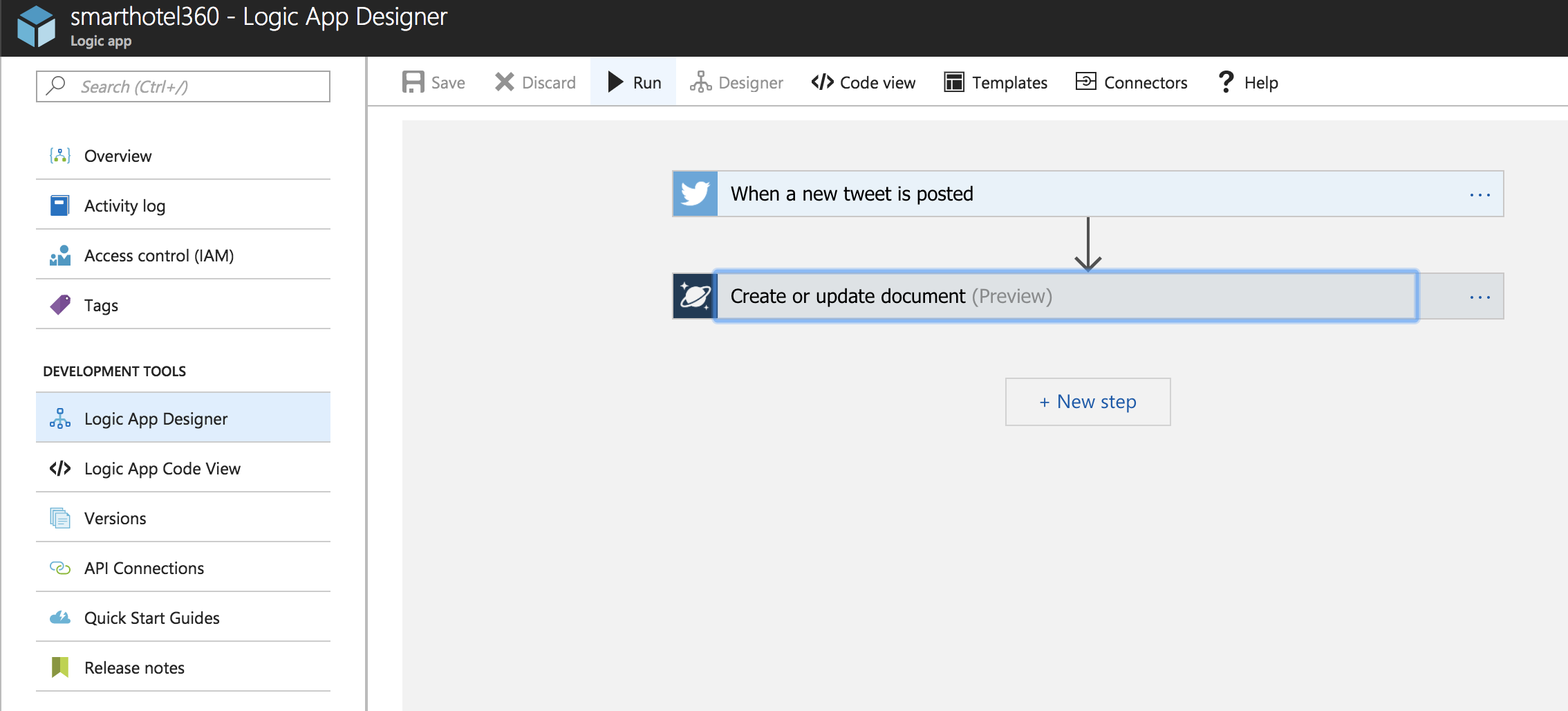Image resolution: width=1568 pixels, height=711 pixels.
Task: Expand 'When a new tweet is posted' step
Action: click(x=1088, y=194)
